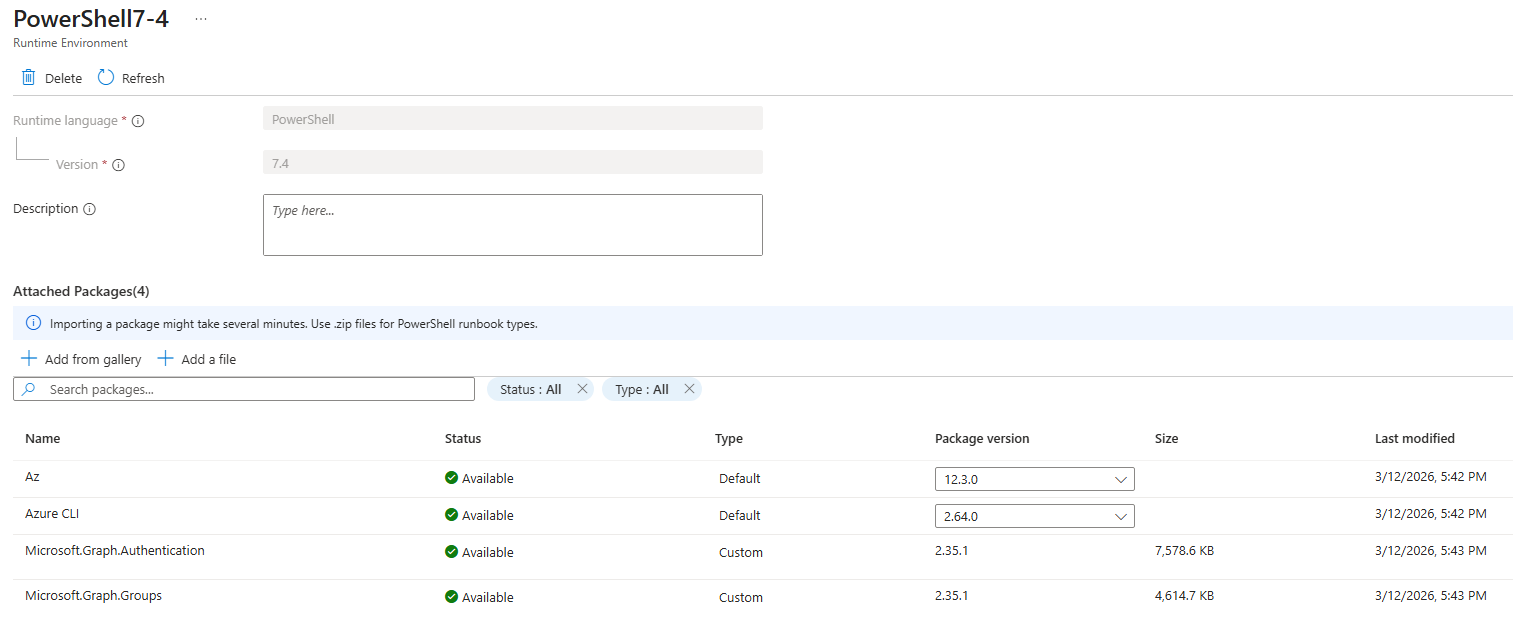
Task: Click the Runtime Environment subtitle
Action: [x=70, y=44]
